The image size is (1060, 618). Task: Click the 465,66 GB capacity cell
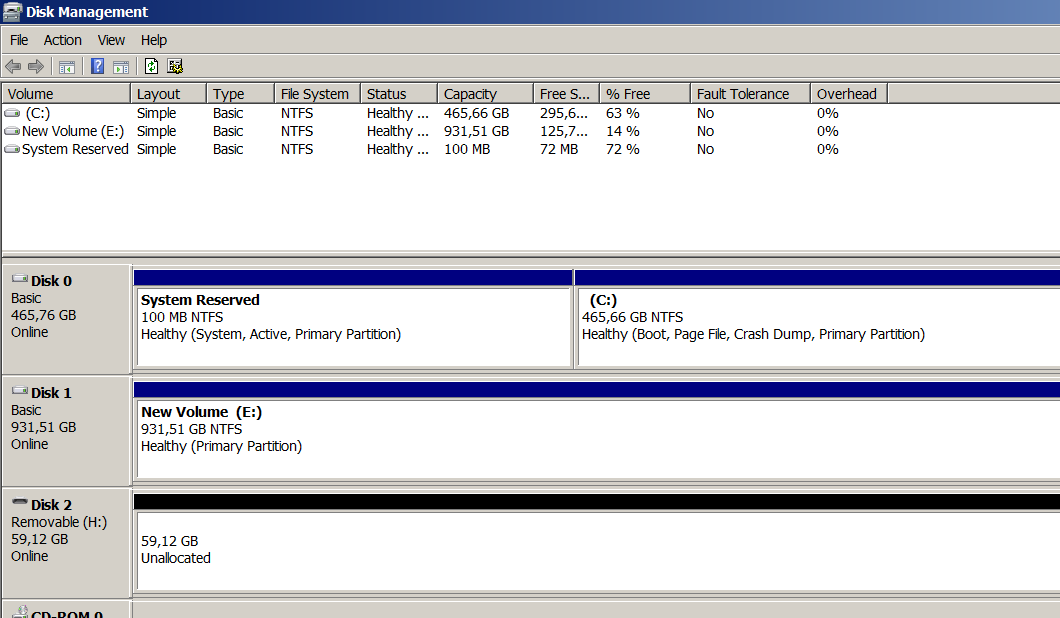coord(477,113)
